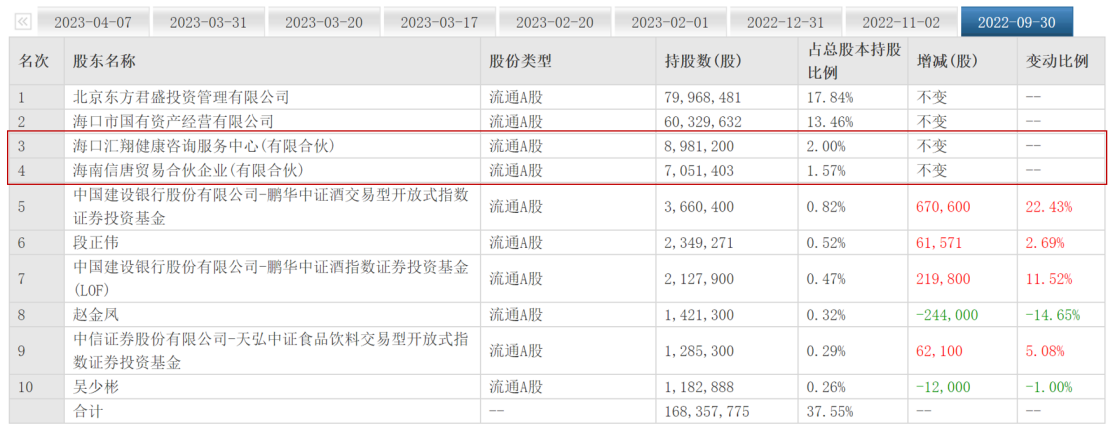Select the active 2022-09-30 date tab
Image resolution: width=1113 pixels, height=429 pixels.
click(x=1016, y=22)
